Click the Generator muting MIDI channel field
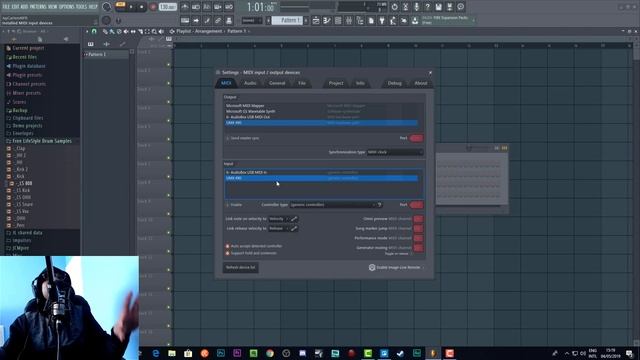Viewport: 640px width, 360px height. (x=418, y=247)
